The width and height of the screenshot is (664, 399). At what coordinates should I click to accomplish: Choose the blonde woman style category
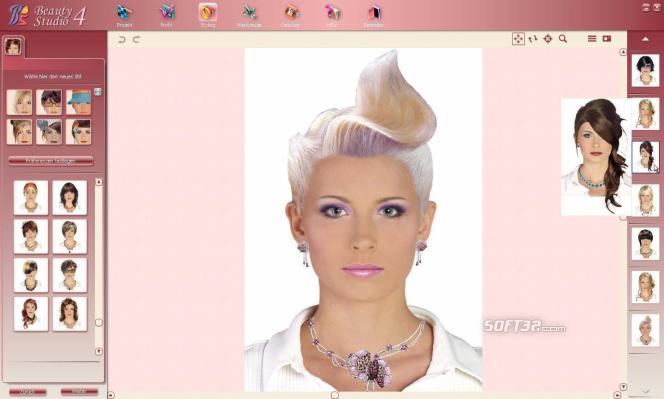(19, 102)
